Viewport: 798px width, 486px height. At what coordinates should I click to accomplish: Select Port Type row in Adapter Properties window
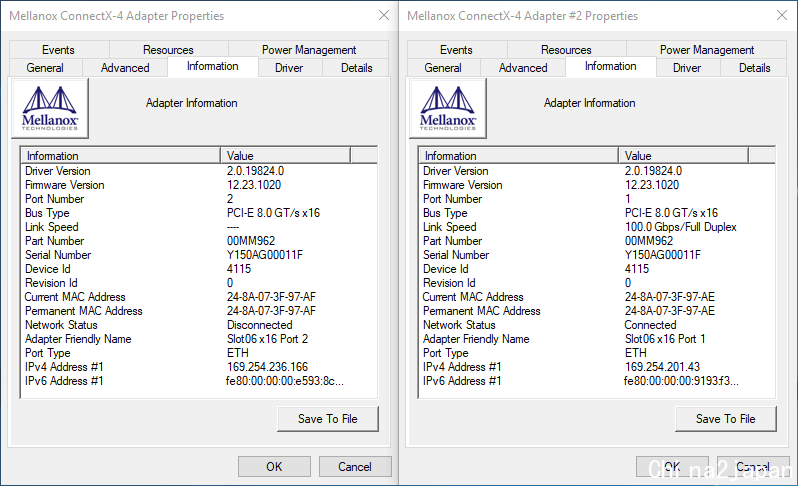[199, 353]
